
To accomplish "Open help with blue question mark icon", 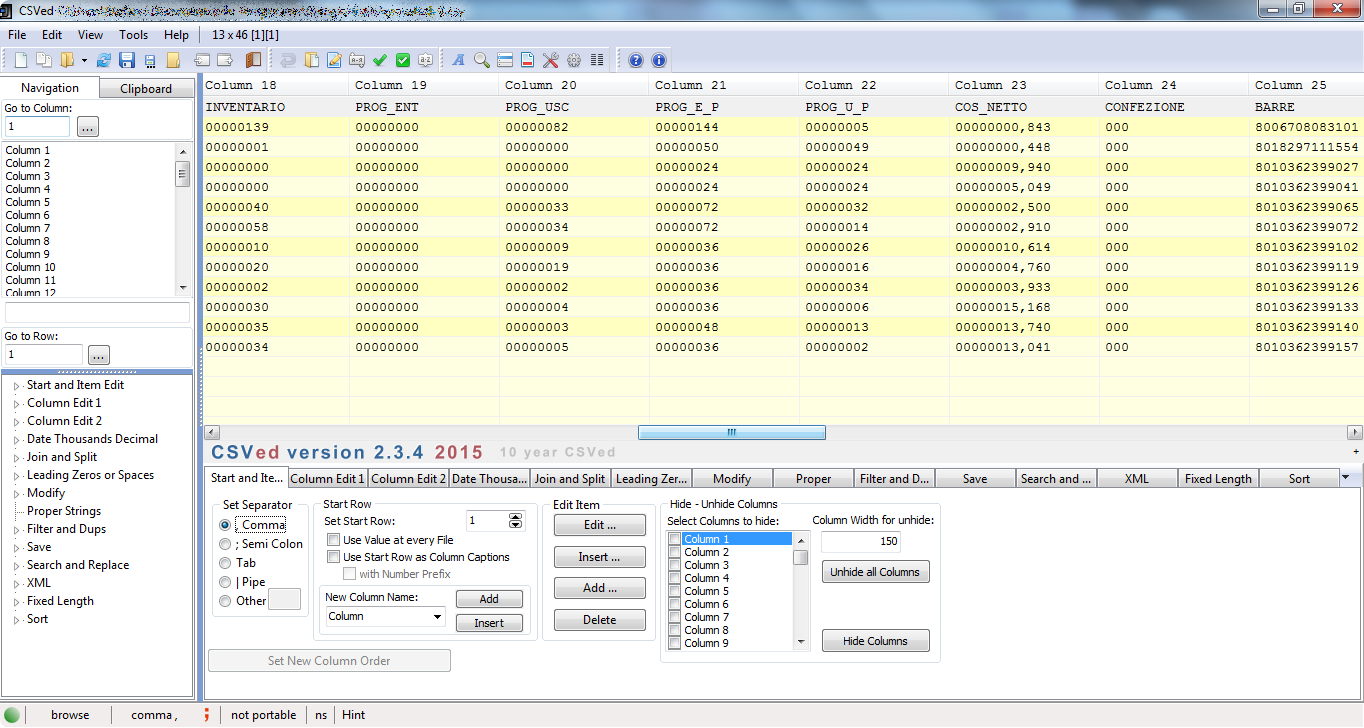I will point(636,60).
